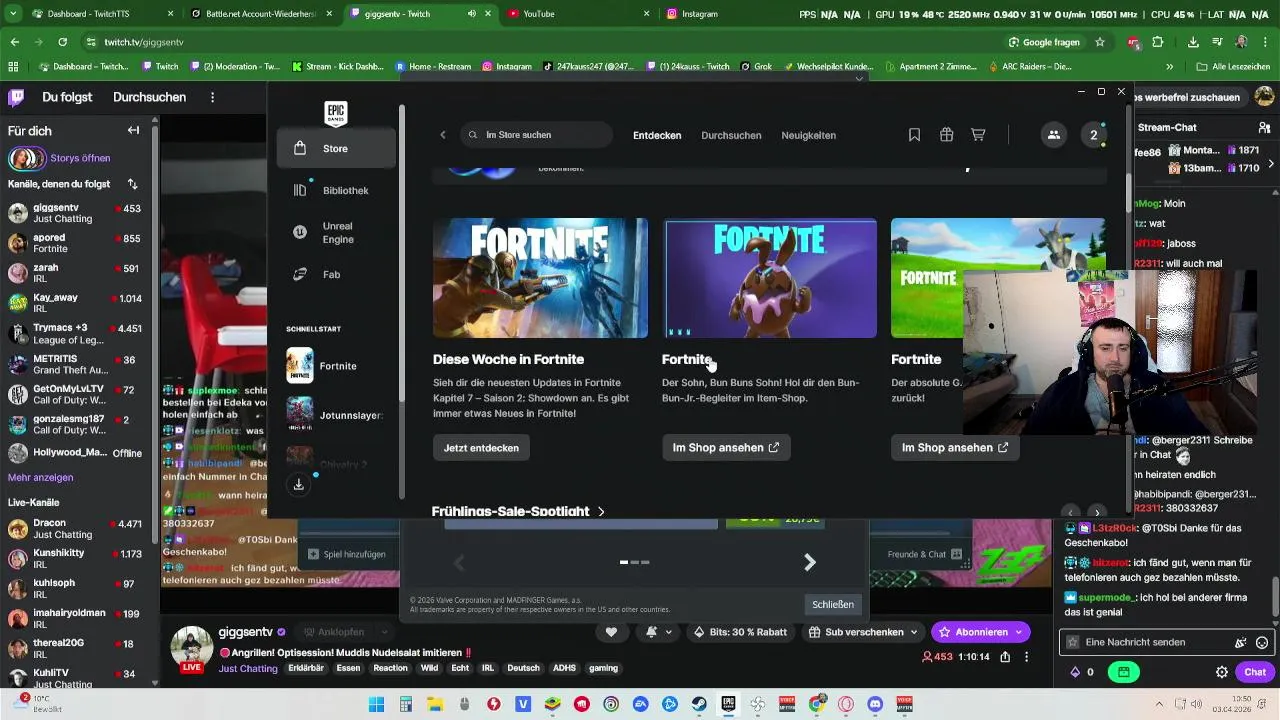The height and width of the screenshot is (720, 1280).
Task: Select Neuigkeiten tab in Epic store
Action: [808, 135]
